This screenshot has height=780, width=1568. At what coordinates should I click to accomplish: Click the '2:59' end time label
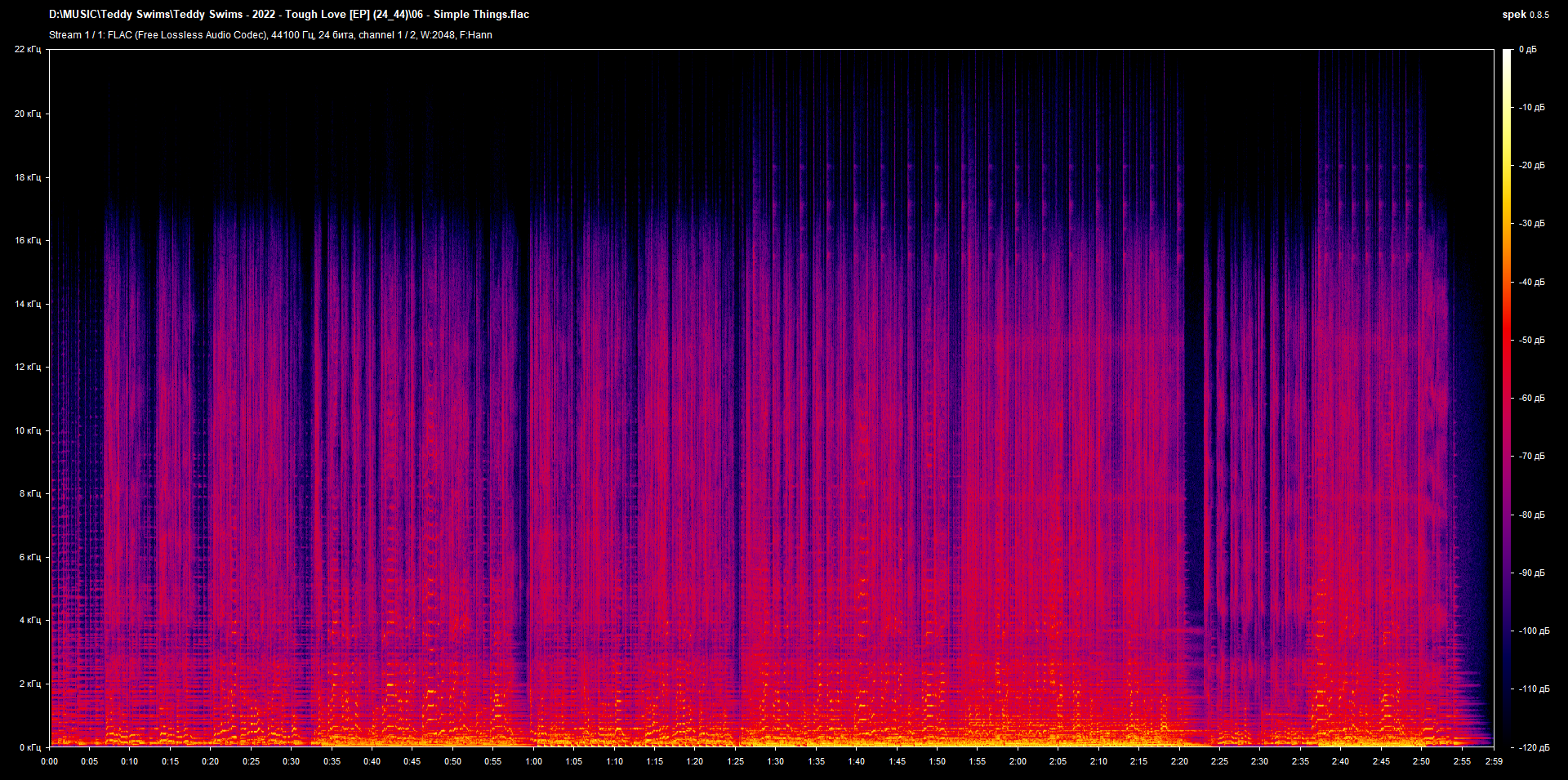point(1494,761)
